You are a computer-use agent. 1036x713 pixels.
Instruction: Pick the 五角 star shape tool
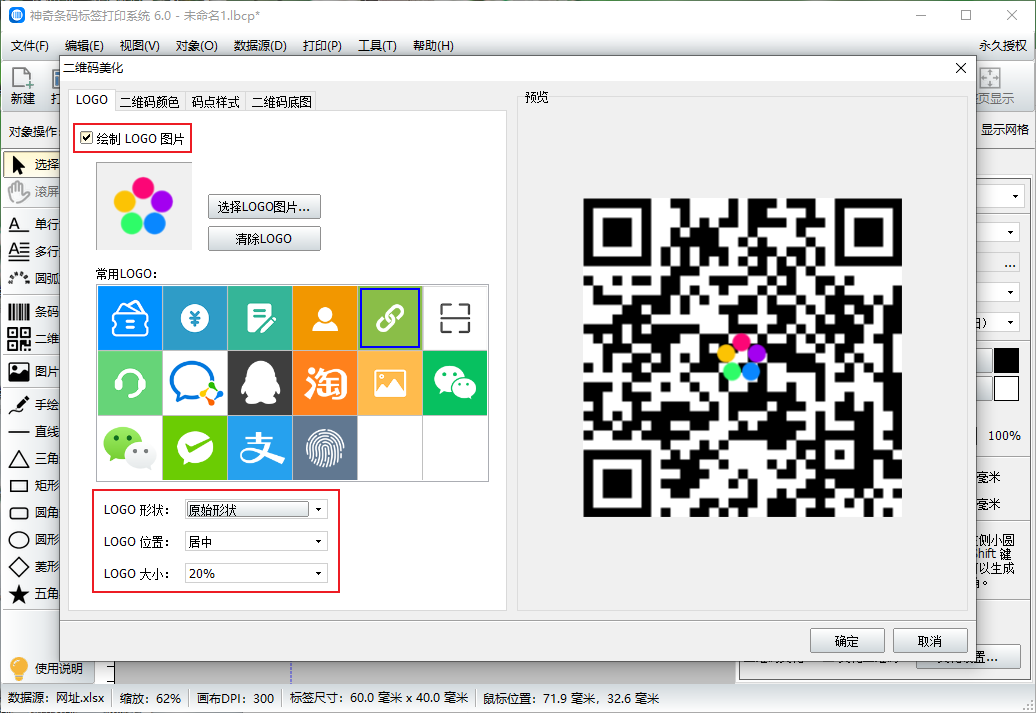pos(33,593)
